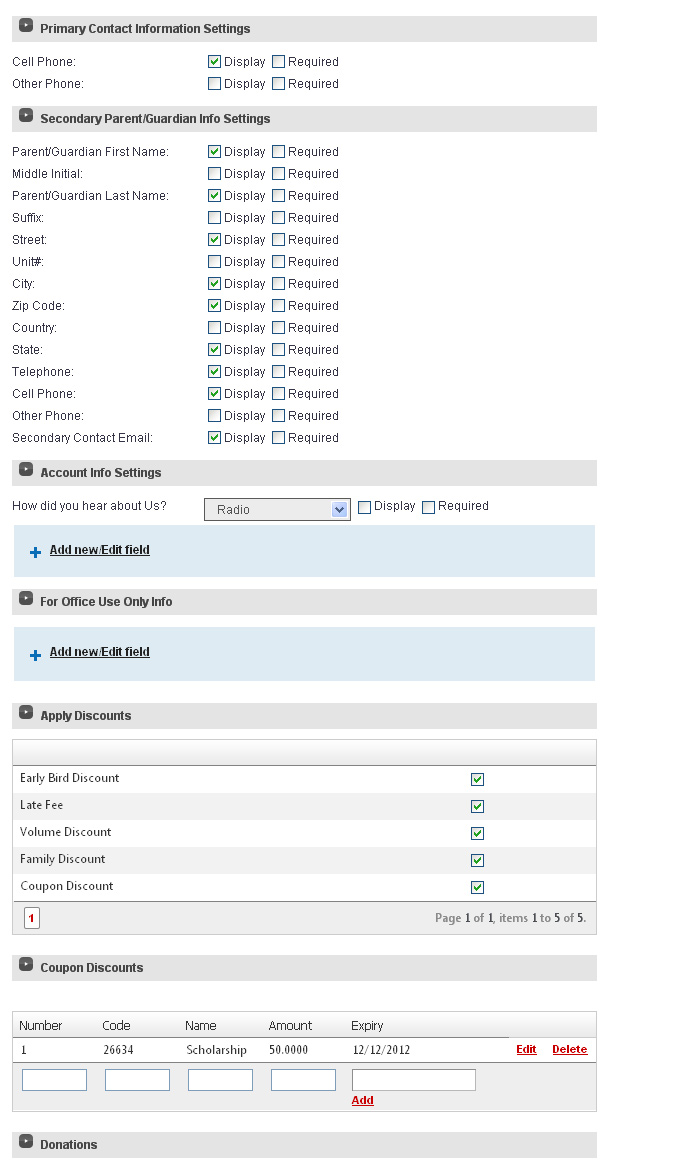Edit the Scholarship coupon
This screenshot has height=1168, width=680.
coord(527,1050)
